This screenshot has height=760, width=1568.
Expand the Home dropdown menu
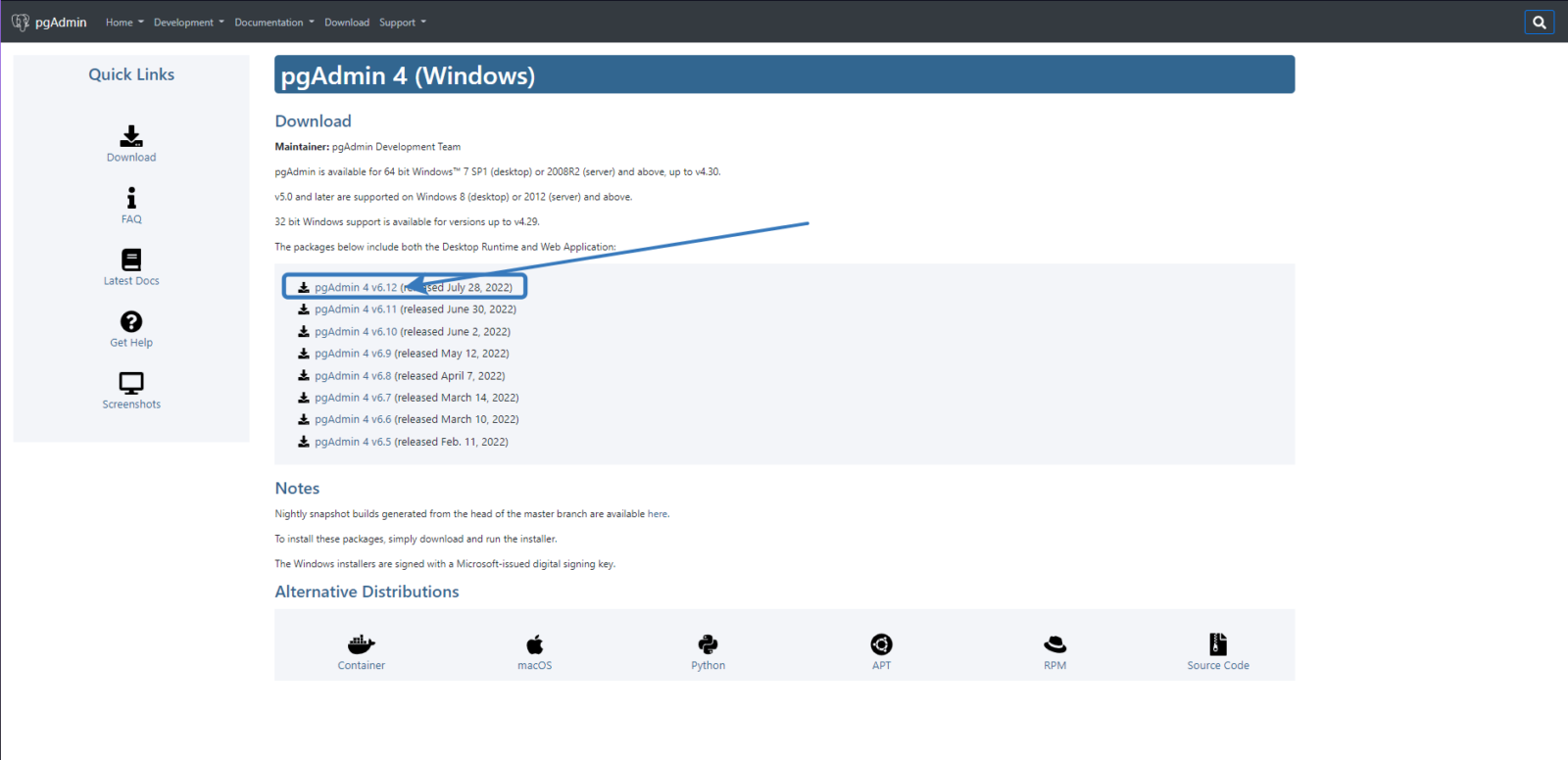click(x=124, y=23)
